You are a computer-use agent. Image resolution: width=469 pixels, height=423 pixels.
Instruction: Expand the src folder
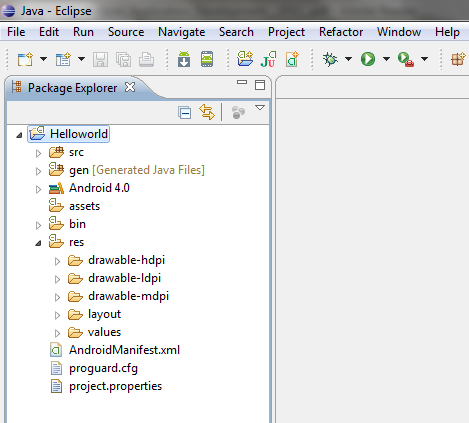coord(38,153)
